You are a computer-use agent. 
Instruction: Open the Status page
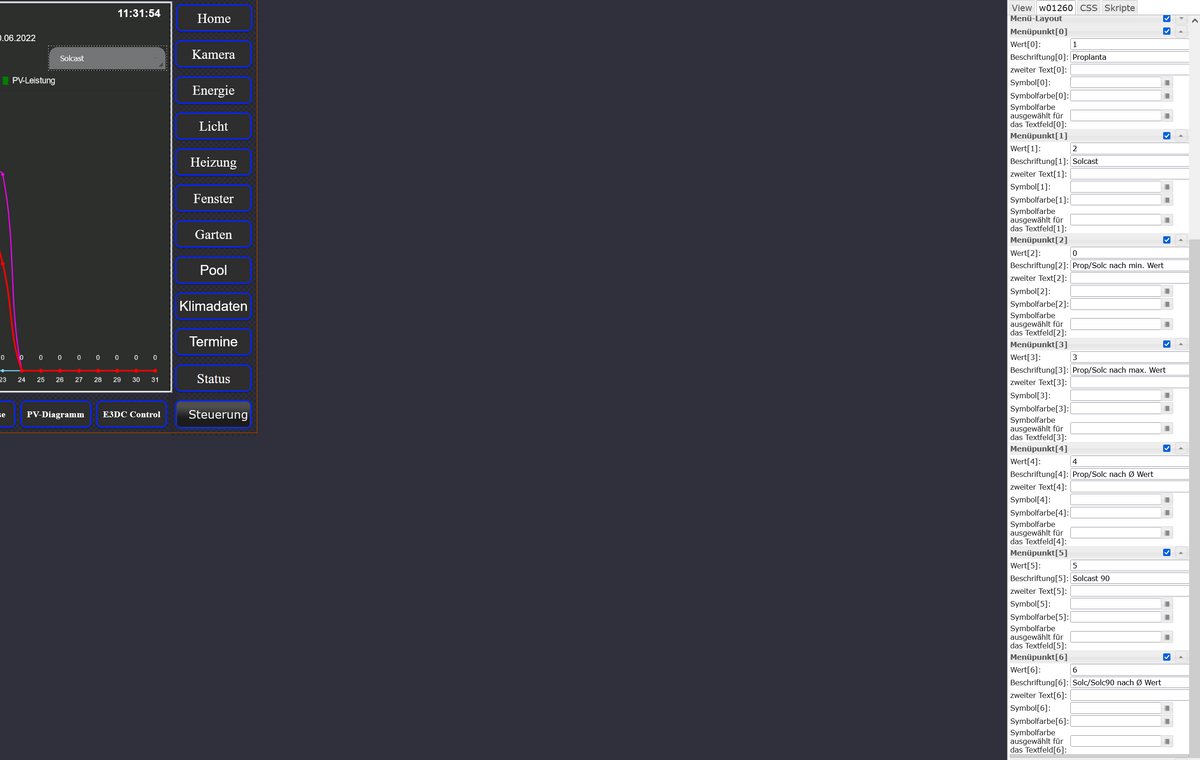coord(214,378)
